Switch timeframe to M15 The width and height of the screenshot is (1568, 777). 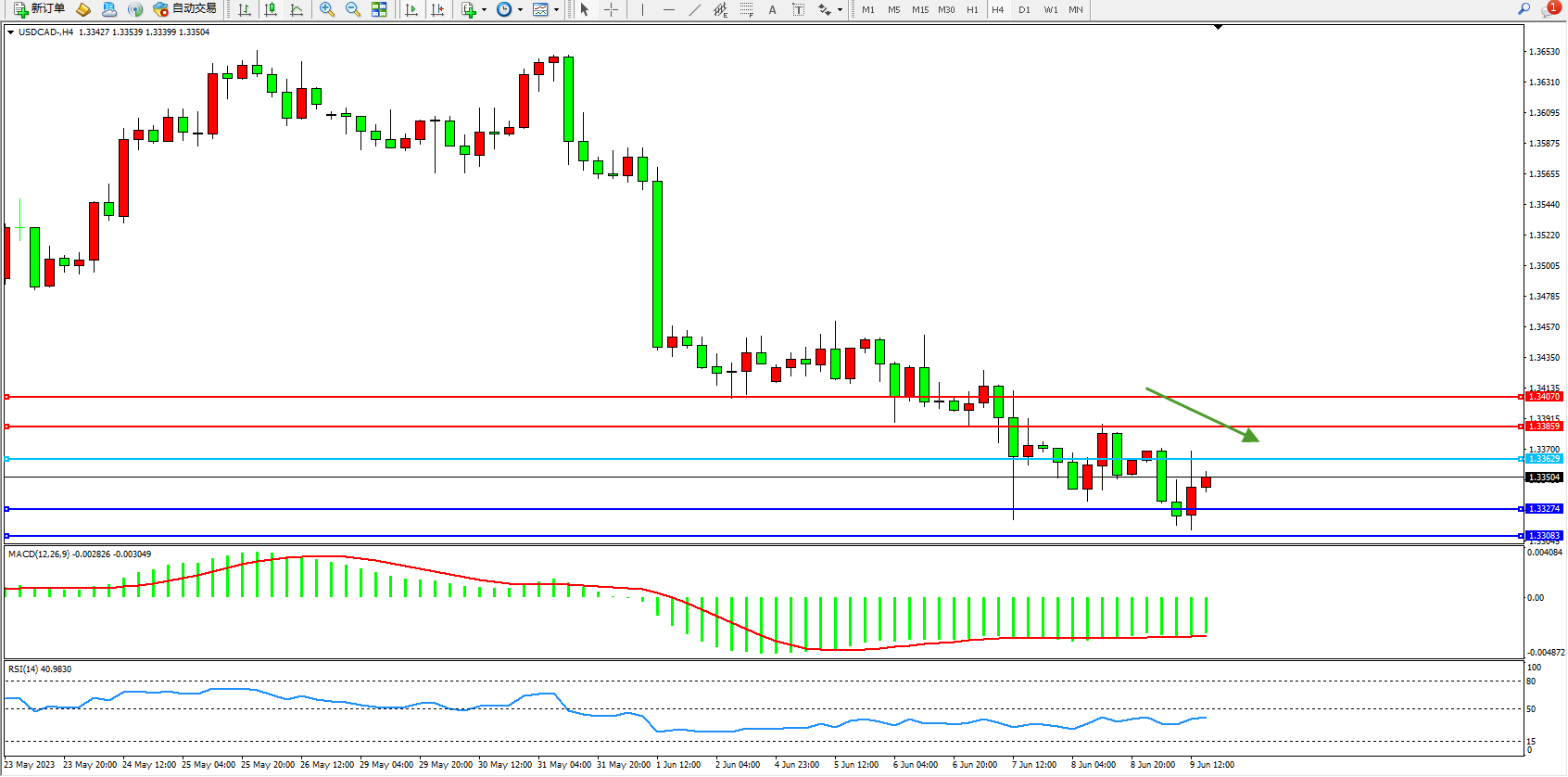coord(920,9)
